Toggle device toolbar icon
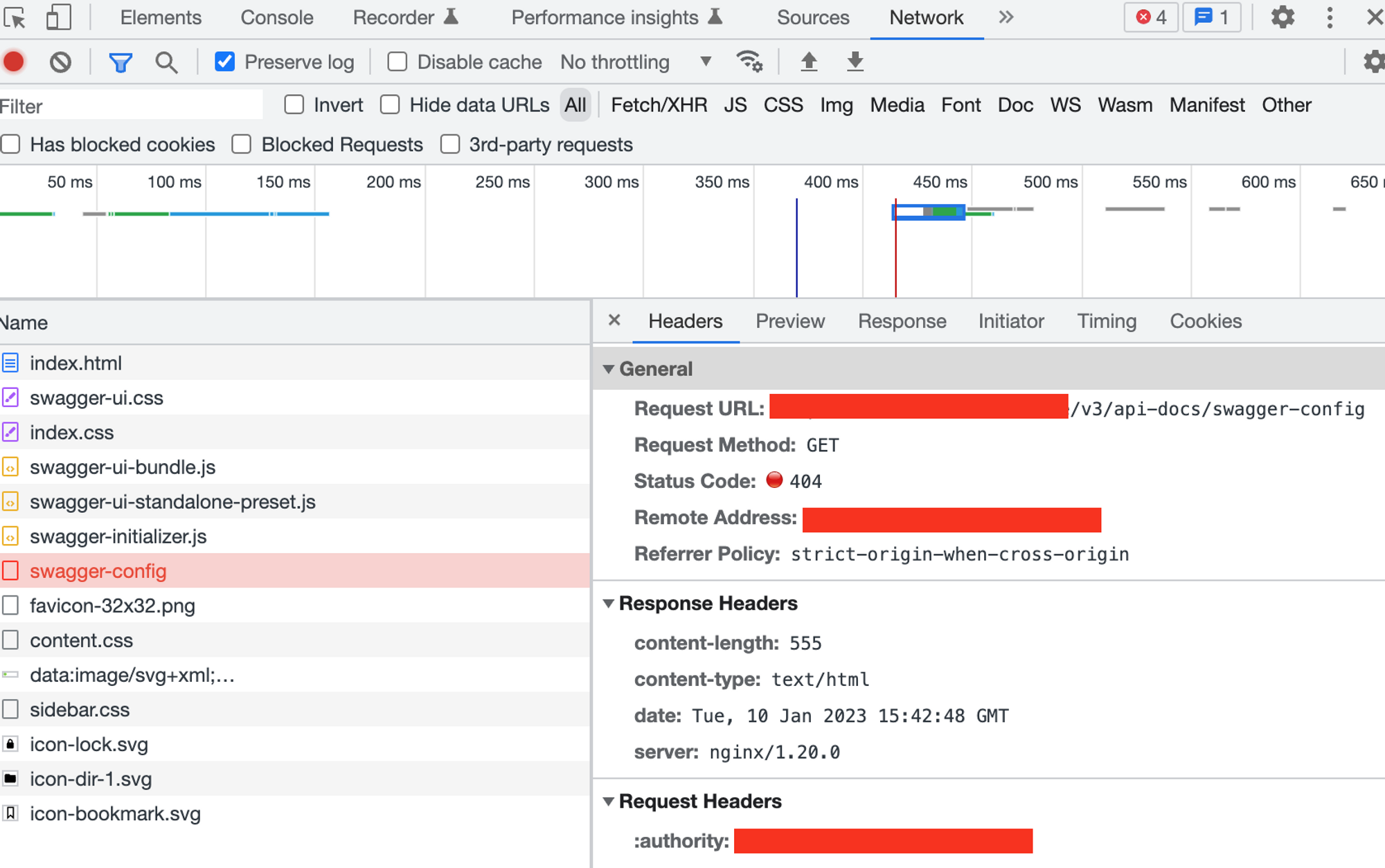The width and height of the screenshot is (1385, 868). click(x=58, y=17)
